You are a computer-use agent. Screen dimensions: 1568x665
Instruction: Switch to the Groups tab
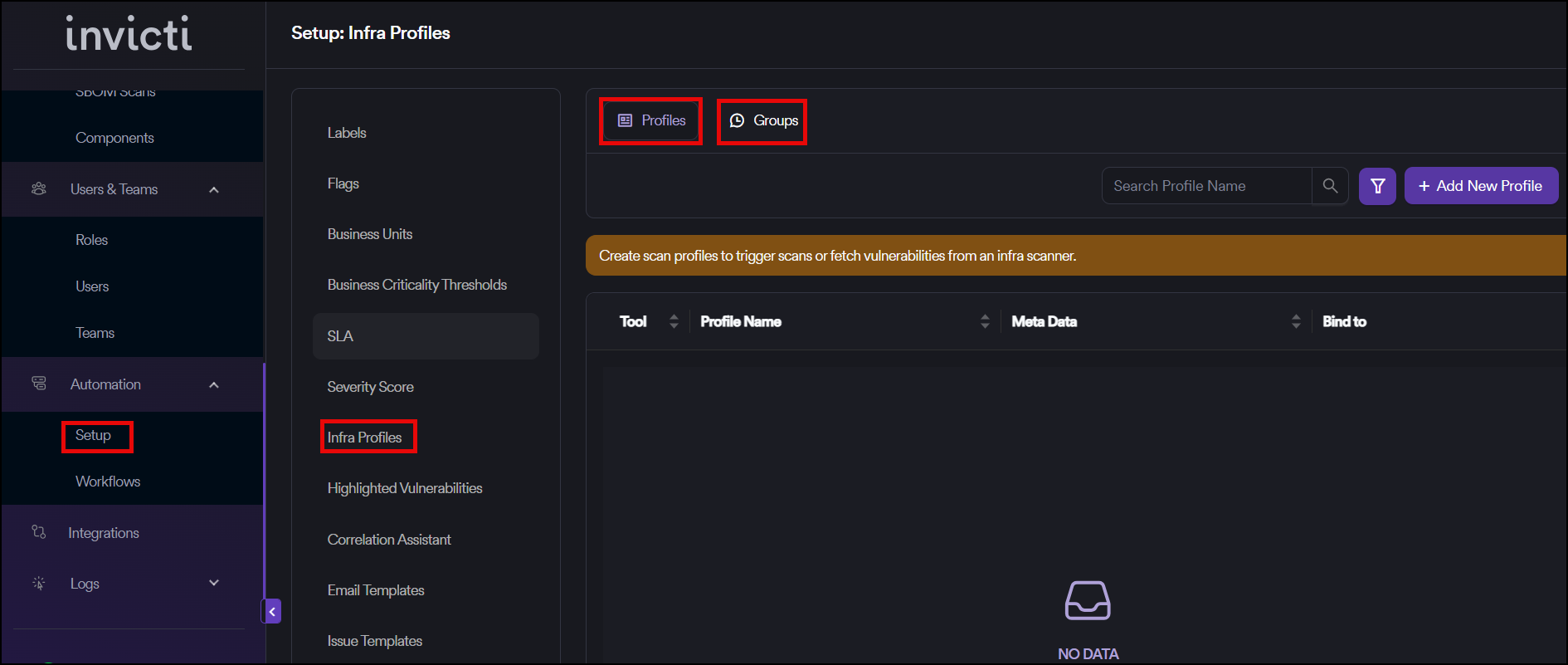(x=763, y=121)
